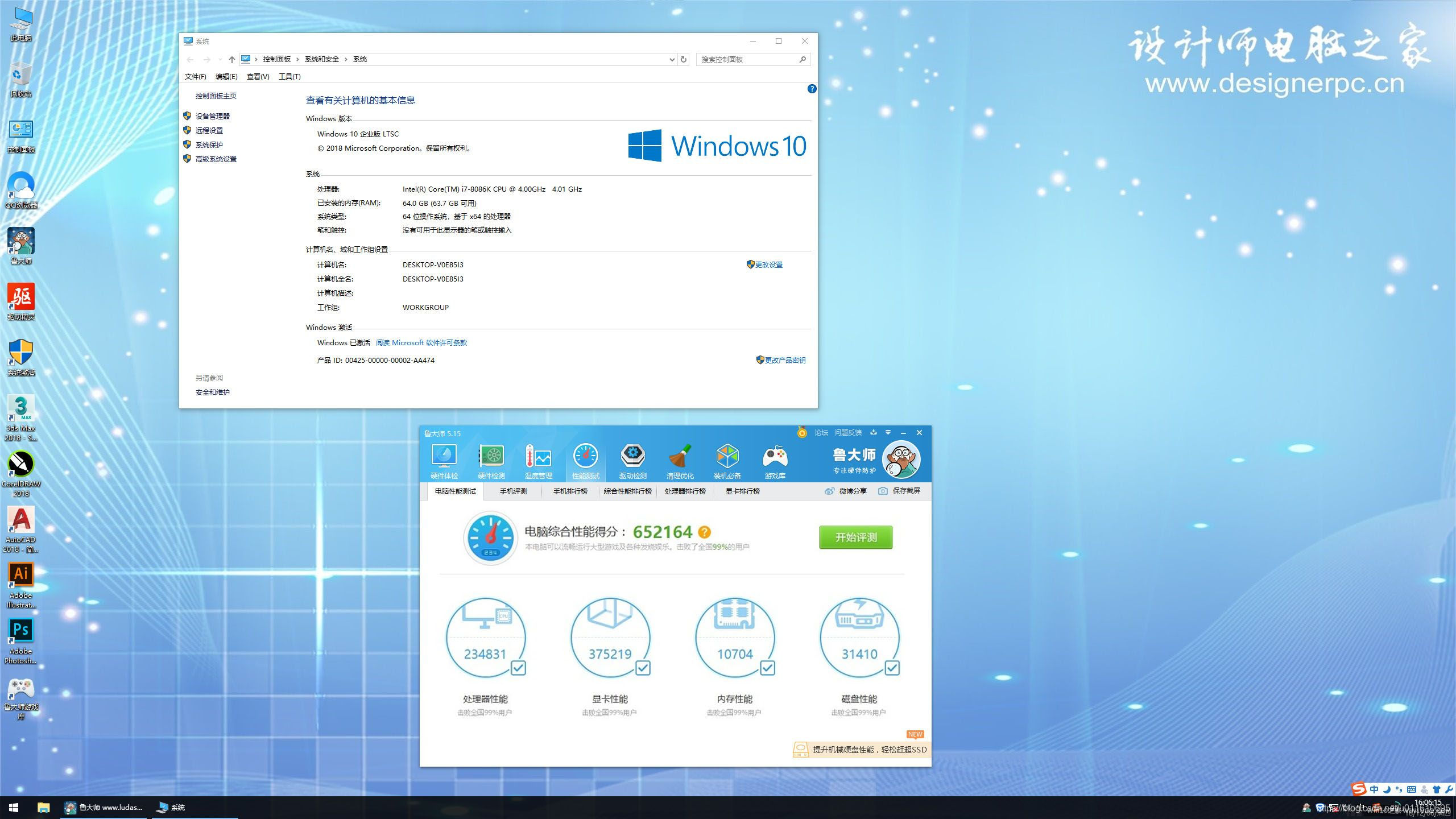Click 更改设置 link for computer name
The image size is (1456, 819).
coord(768,264)
